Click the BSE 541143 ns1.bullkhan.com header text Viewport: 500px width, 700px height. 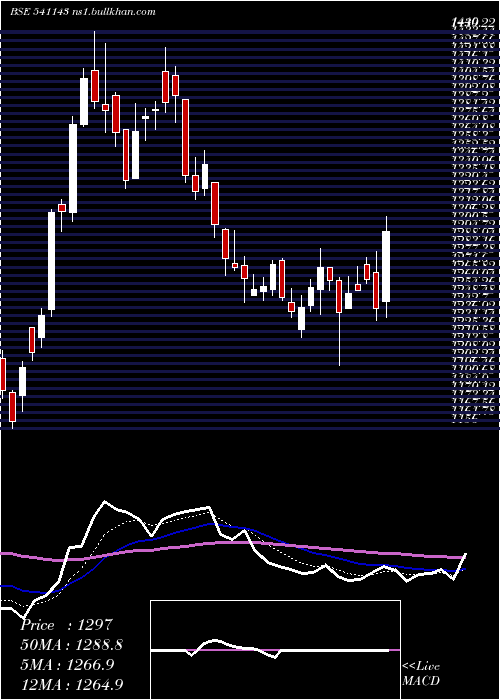pos(83,12)
